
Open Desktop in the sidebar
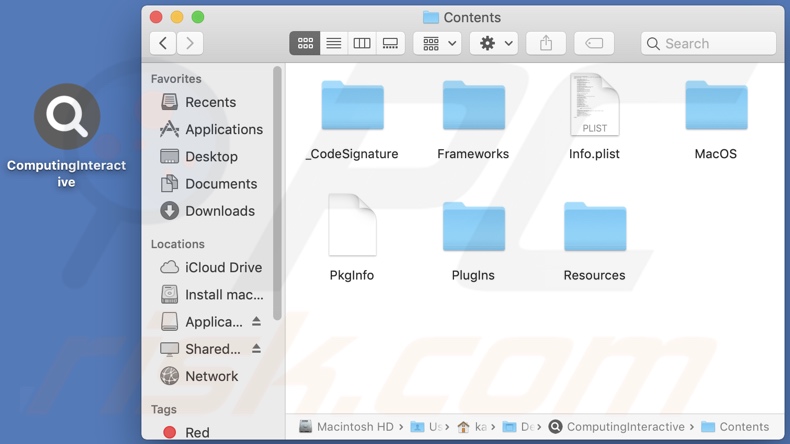click(x=211, y=157)
